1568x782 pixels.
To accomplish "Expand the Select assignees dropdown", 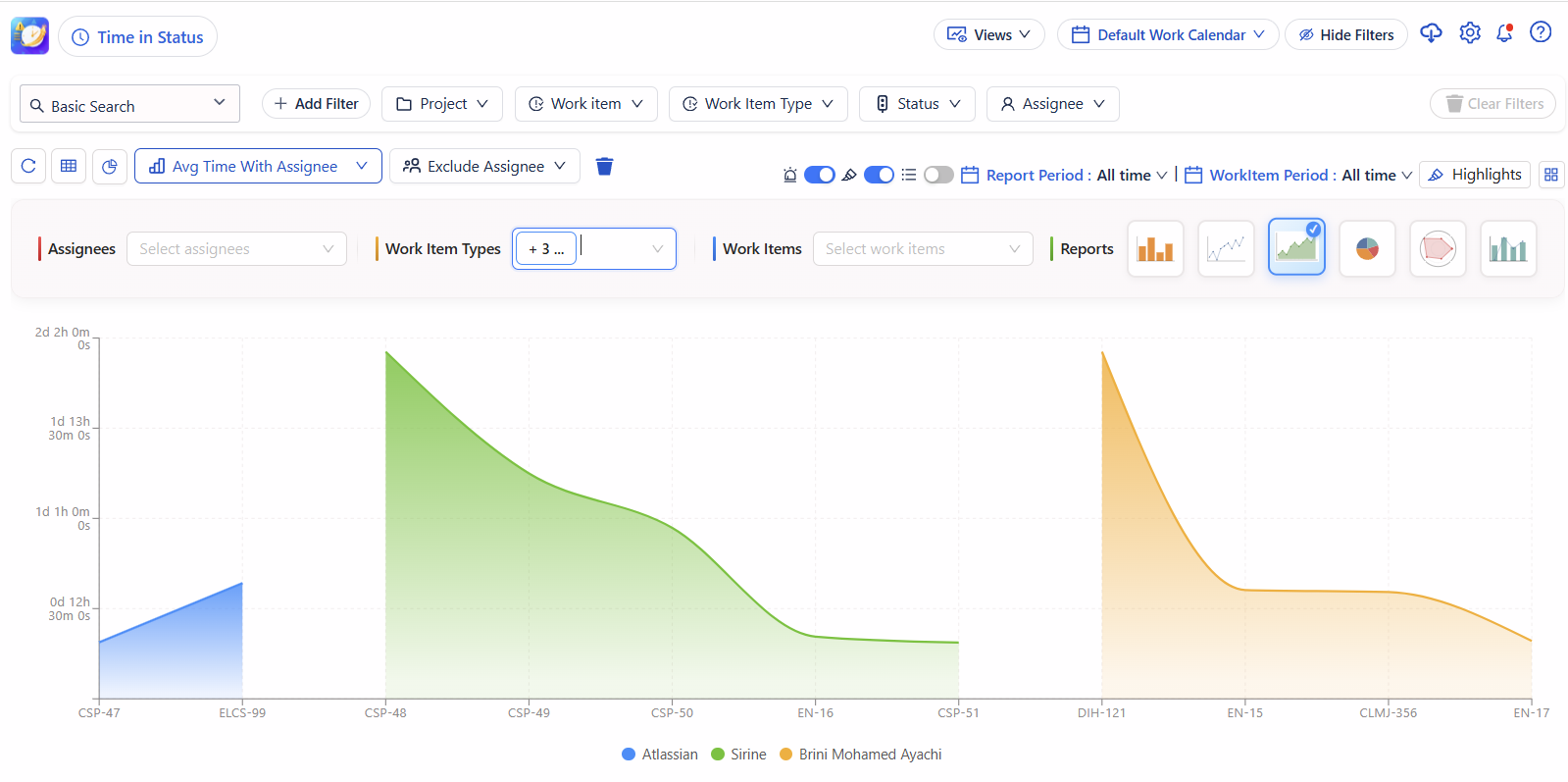I will [x=236, y=249].
